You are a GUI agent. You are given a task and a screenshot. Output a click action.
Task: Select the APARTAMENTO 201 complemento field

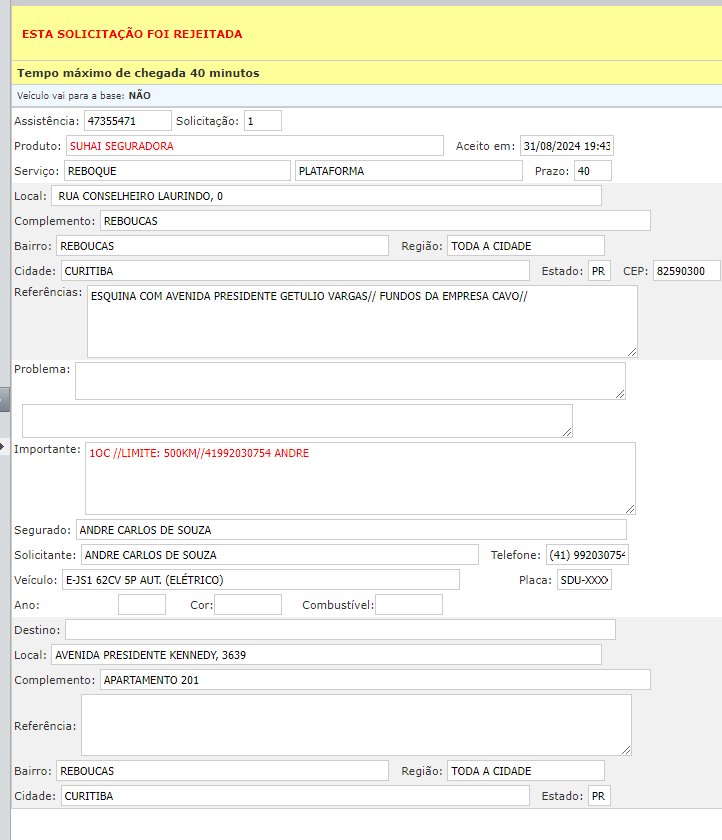375,680
